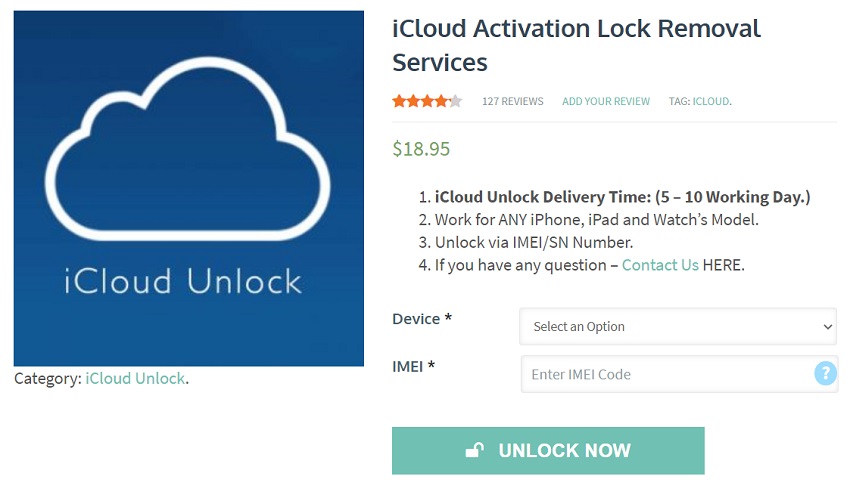
Task: Open the Device Select an Option dropdown
Action: click(678, 326)
